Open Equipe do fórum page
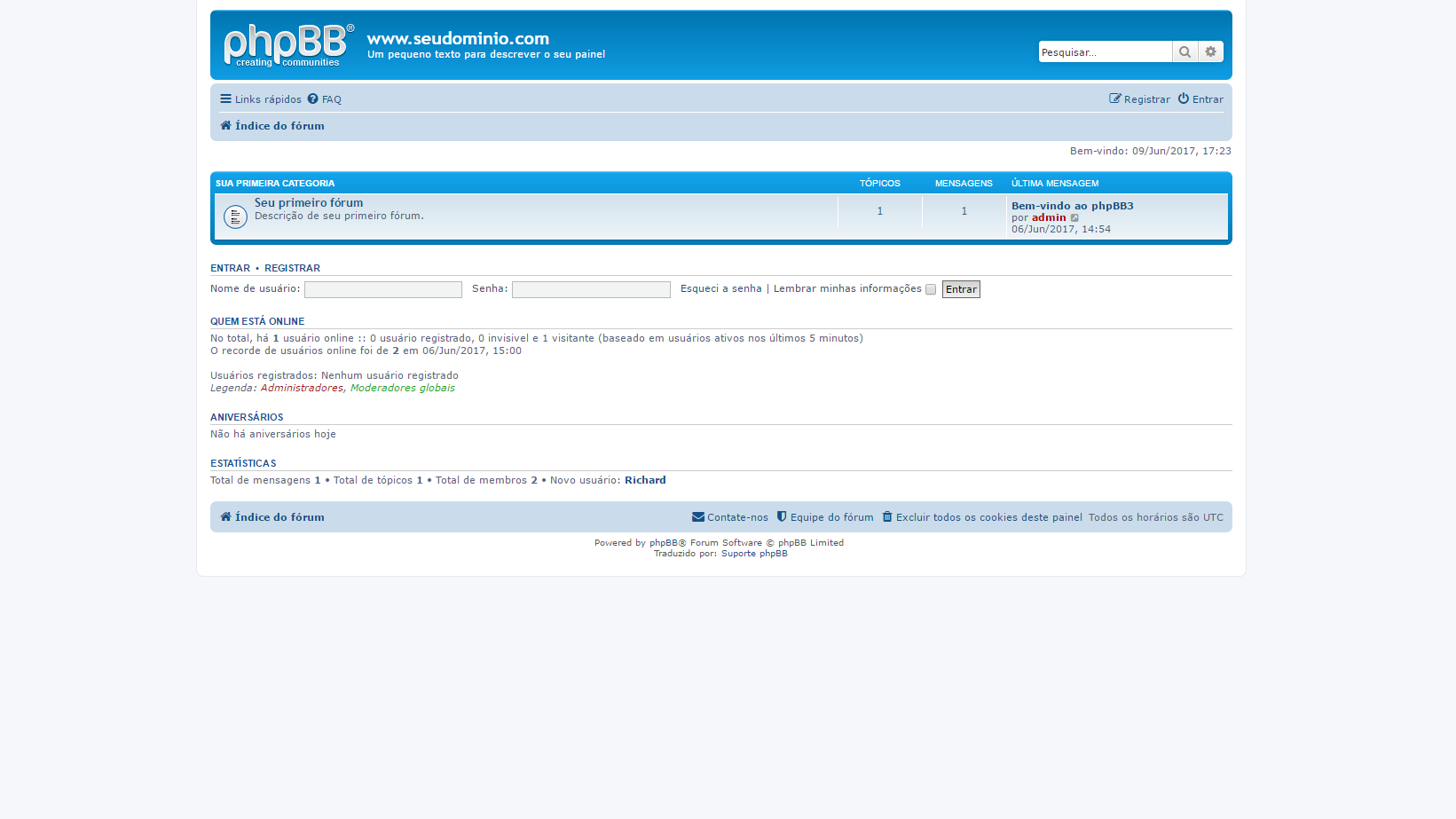The width and height of the screenshot is (1456, 819). [x=825, y=517]
